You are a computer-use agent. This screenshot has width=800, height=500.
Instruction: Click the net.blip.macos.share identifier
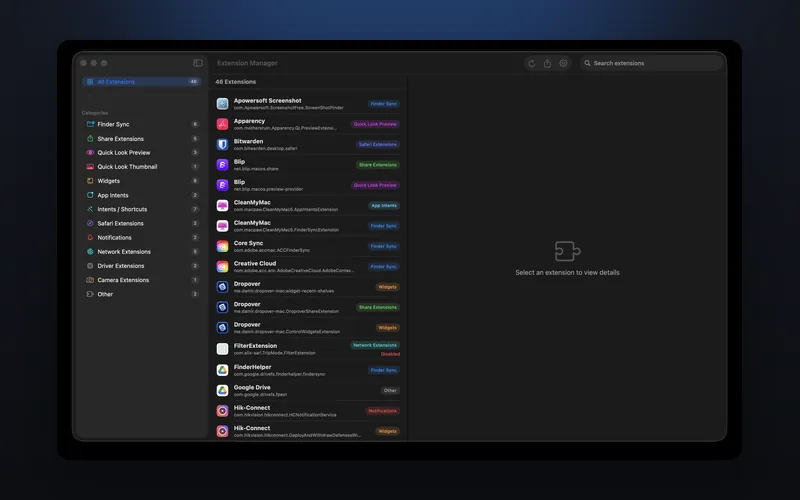(x=256, y=169)
